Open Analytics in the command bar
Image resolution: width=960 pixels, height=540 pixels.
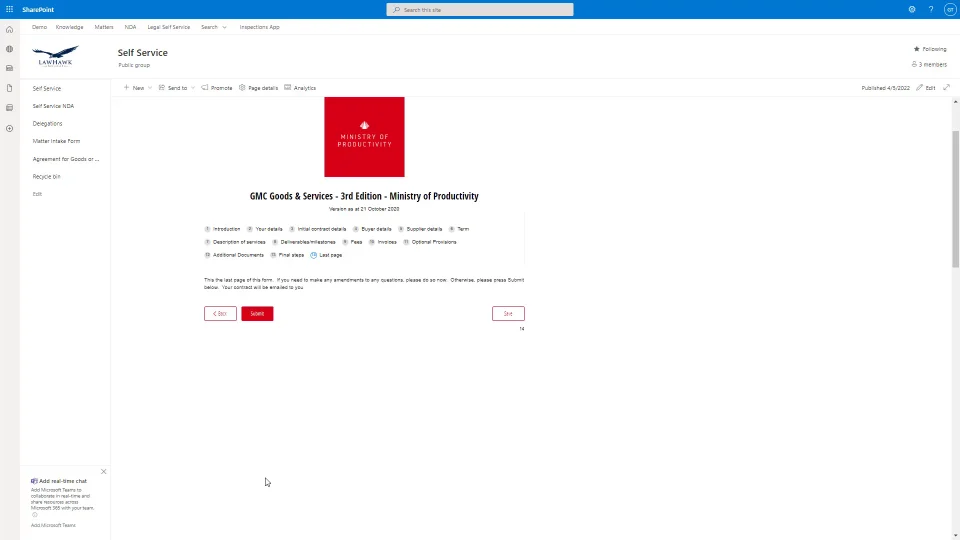point(300,88)
